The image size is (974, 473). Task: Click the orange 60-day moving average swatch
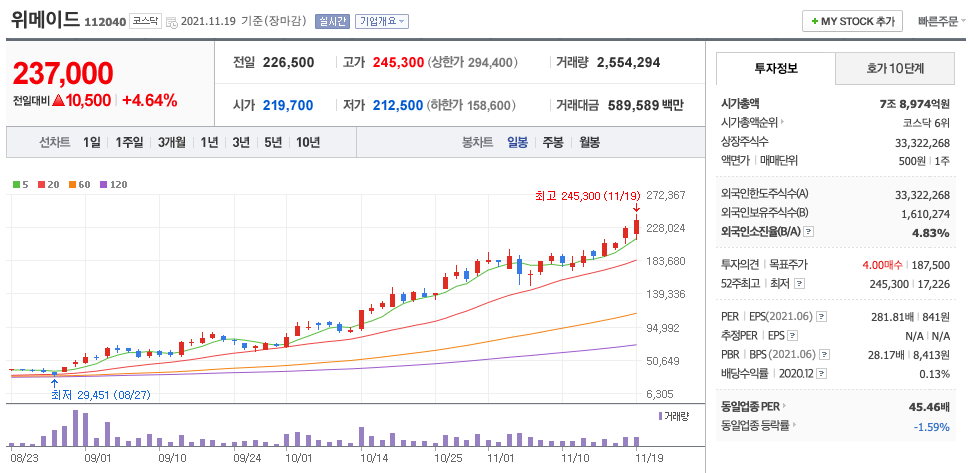[x=71, y=185]
